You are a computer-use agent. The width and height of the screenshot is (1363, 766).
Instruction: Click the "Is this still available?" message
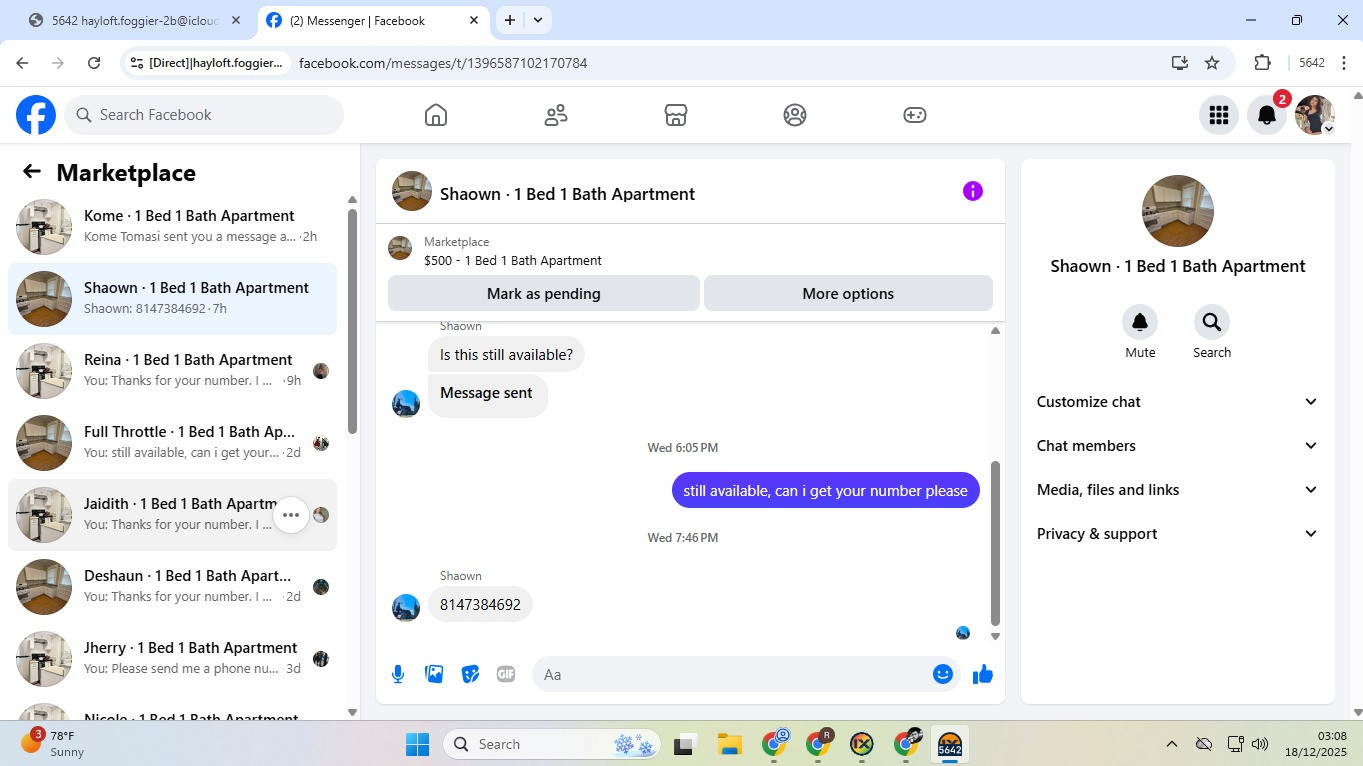pyautogui.click(x=506, y=355)
